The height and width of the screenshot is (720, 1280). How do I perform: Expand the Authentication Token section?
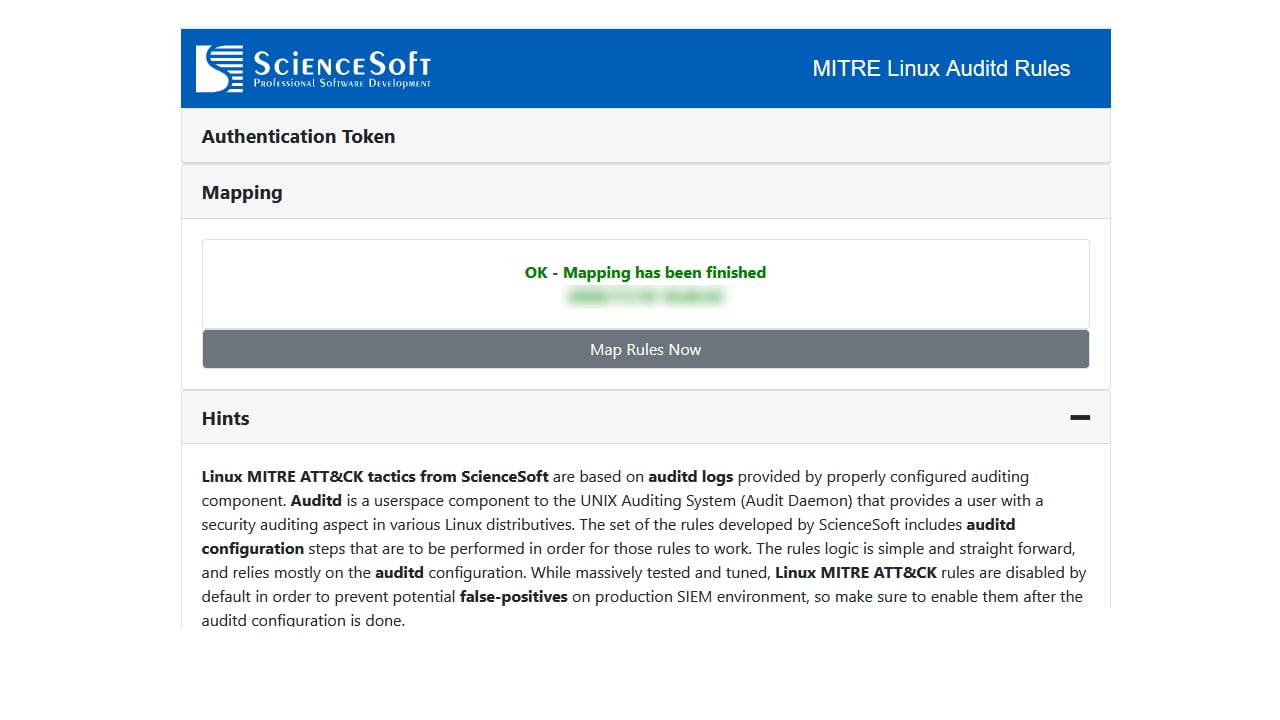tap(298, 136)
